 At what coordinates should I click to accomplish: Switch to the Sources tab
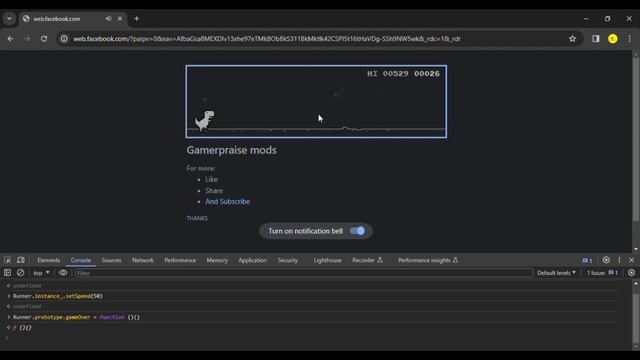111,260
